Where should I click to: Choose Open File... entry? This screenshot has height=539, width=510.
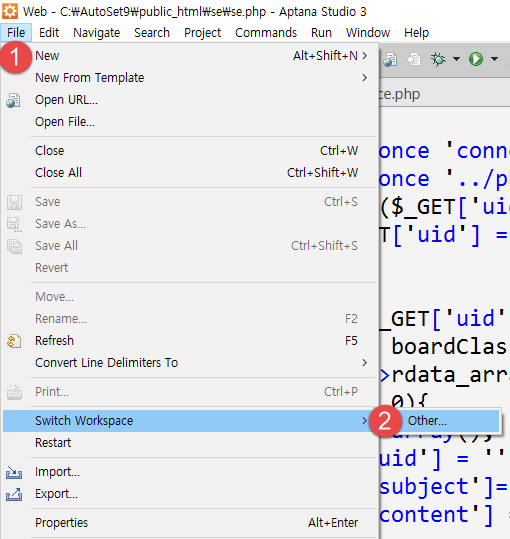click(189, 122)
